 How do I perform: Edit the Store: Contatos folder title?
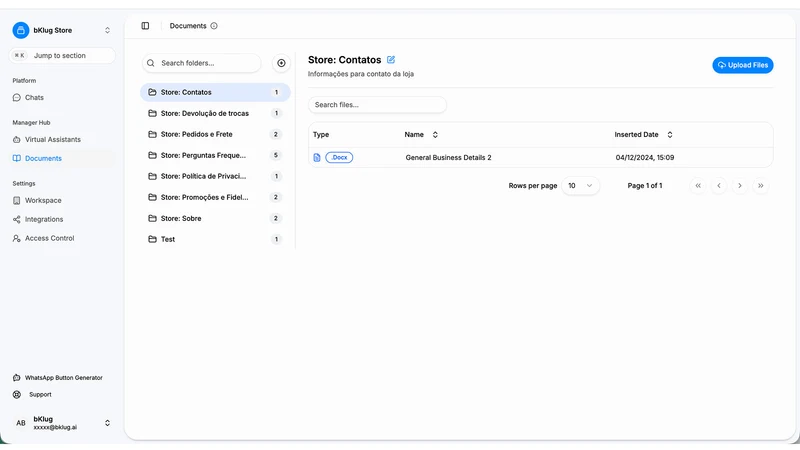click(391, 60)
